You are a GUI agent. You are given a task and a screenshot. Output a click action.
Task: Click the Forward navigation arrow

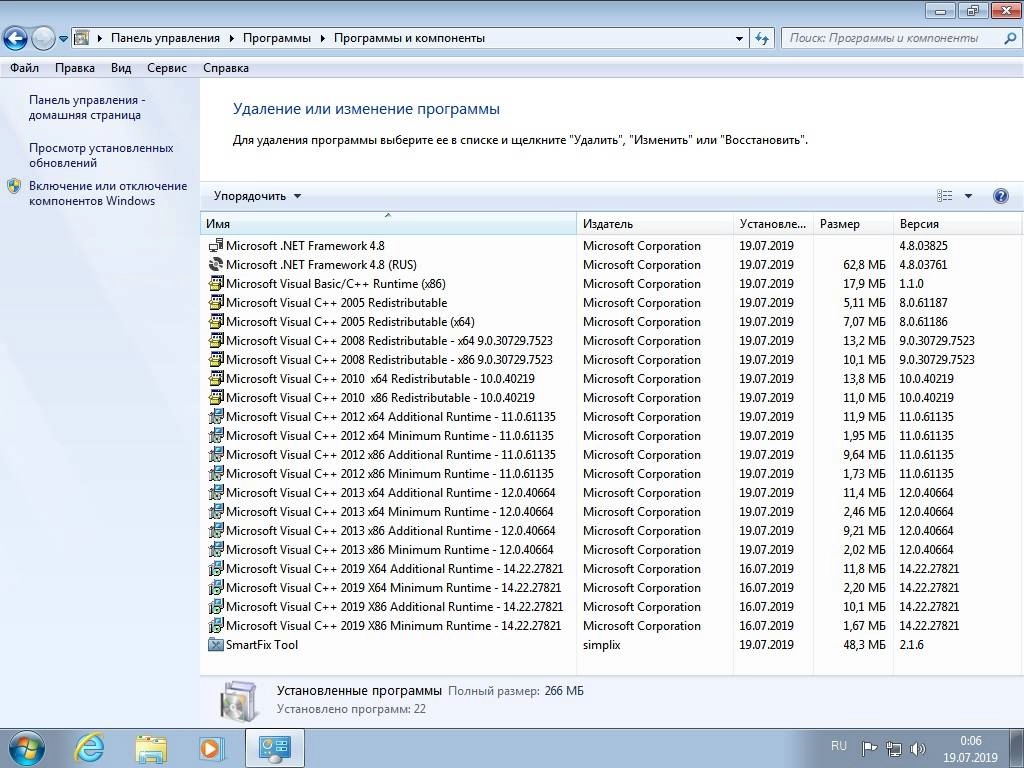(43, 39)
